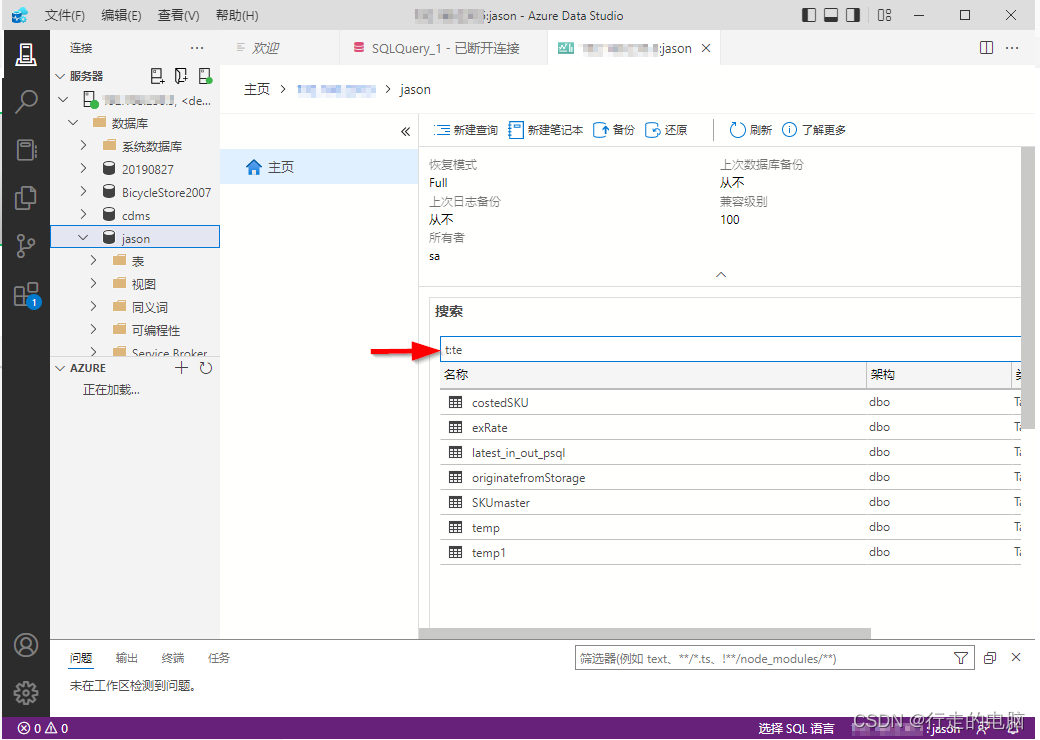Click the Backup toolbar button
This screenshot has width=1040, height=740.
pyautogui.click(x=614, y=130)
